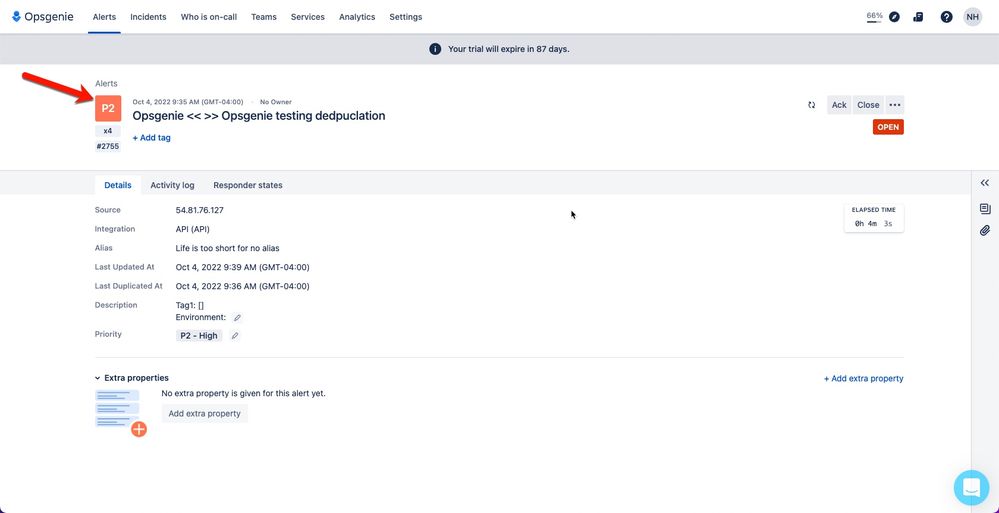Collapse the Extra properties section
The width and height of the screenshot is (999, 513).
(97, 378)
